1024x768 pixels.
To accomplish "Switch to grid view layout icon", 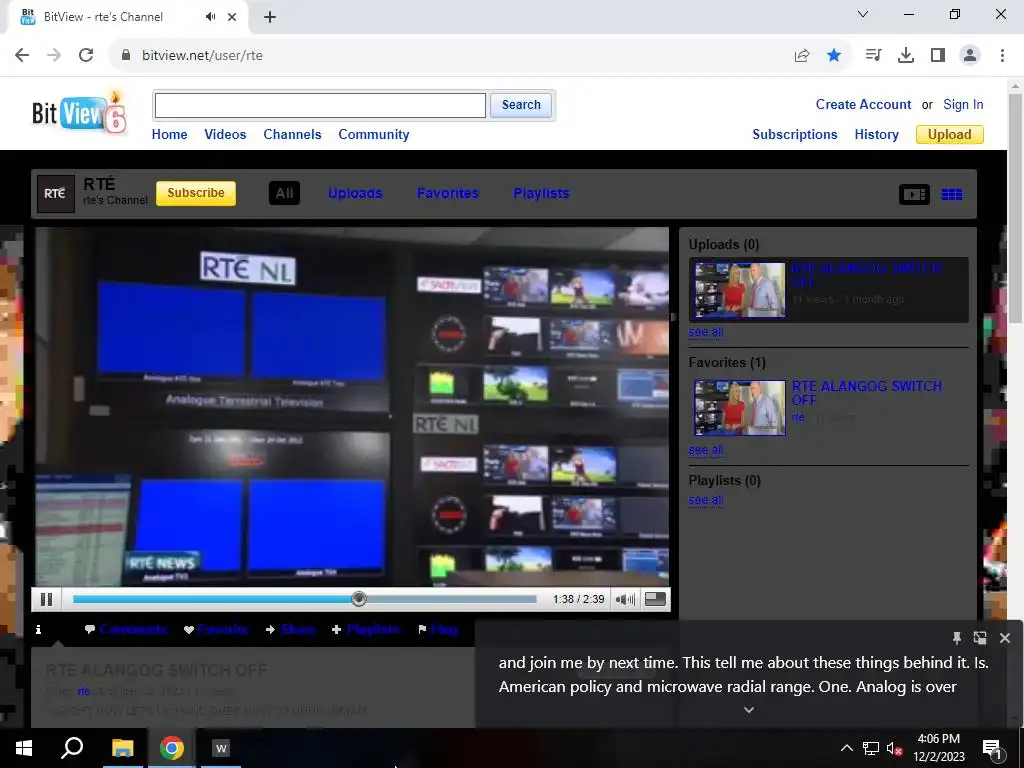I will [x=952, y=194].
